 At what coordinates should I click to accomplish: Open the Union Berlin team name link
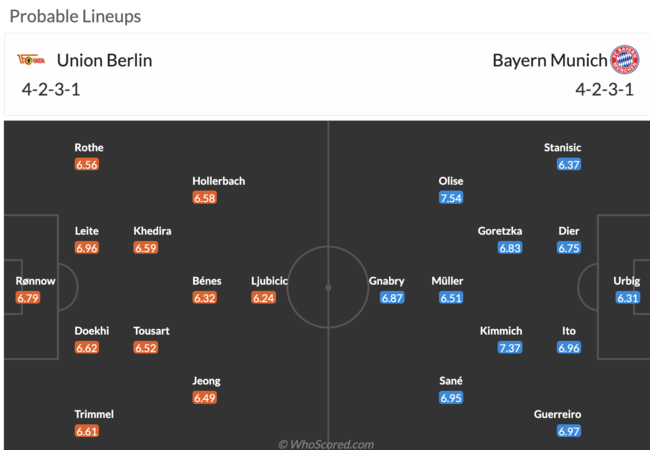(104, 60)
